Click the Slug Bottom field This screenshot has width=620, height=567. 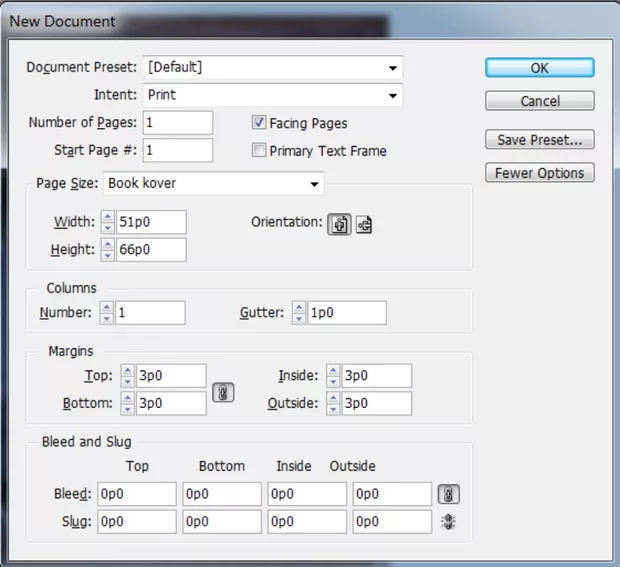222,522
